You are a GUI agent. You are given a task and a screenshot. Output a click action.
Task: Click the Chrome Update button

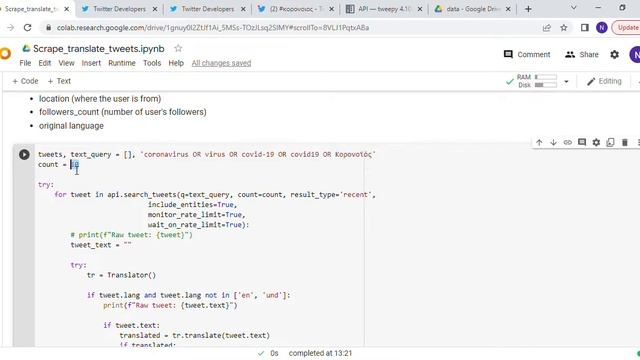[627, 28]
